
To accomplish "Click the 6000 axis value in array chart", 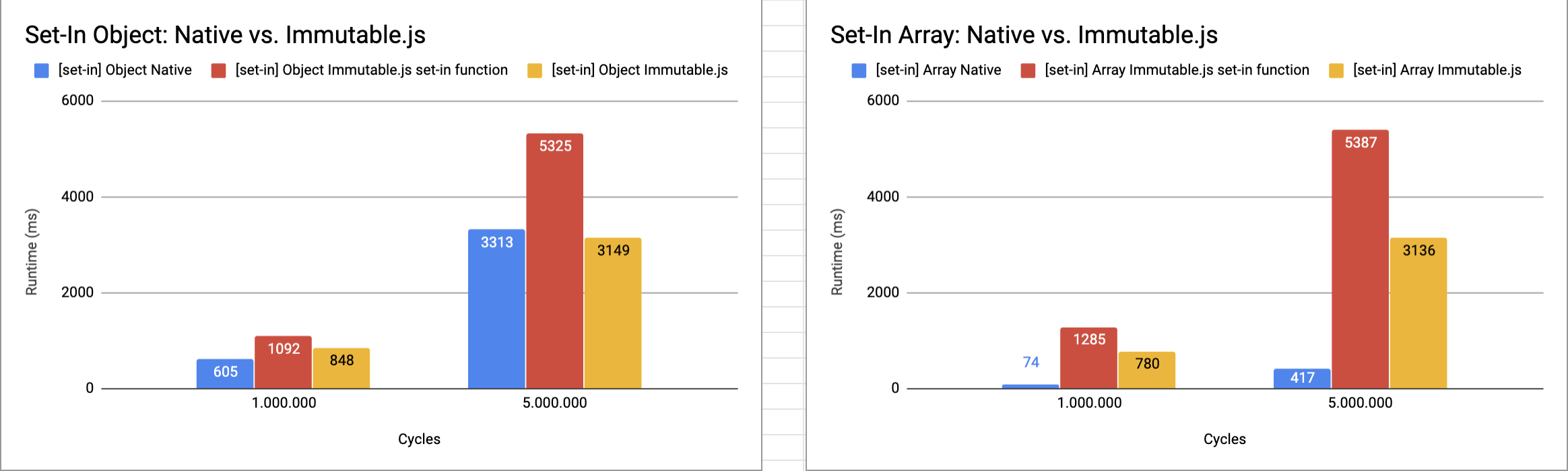I will click(x=883, y=101).
